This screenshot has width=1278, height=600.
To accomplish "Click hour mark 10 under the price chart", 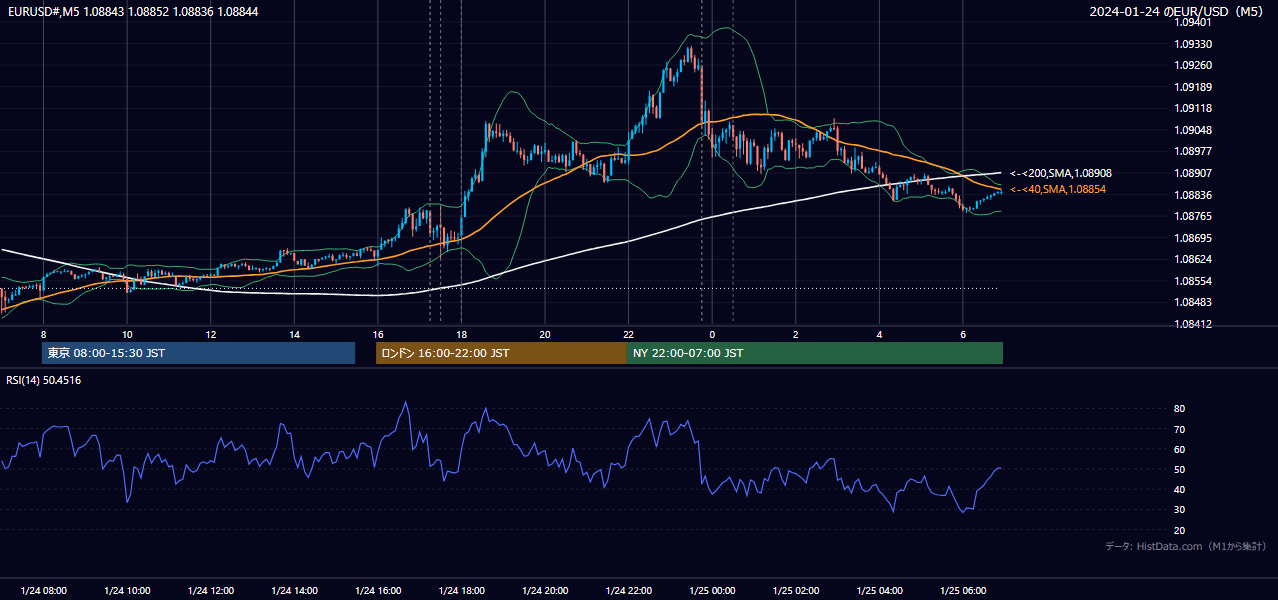I will (x=127, y=334).
